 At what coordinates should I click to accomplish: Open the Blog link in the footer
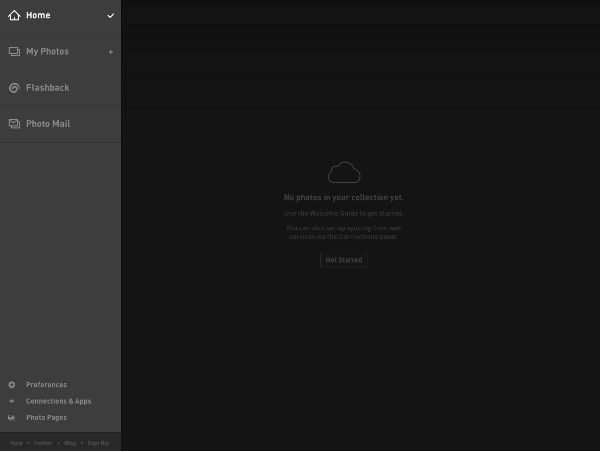point(70,443)
